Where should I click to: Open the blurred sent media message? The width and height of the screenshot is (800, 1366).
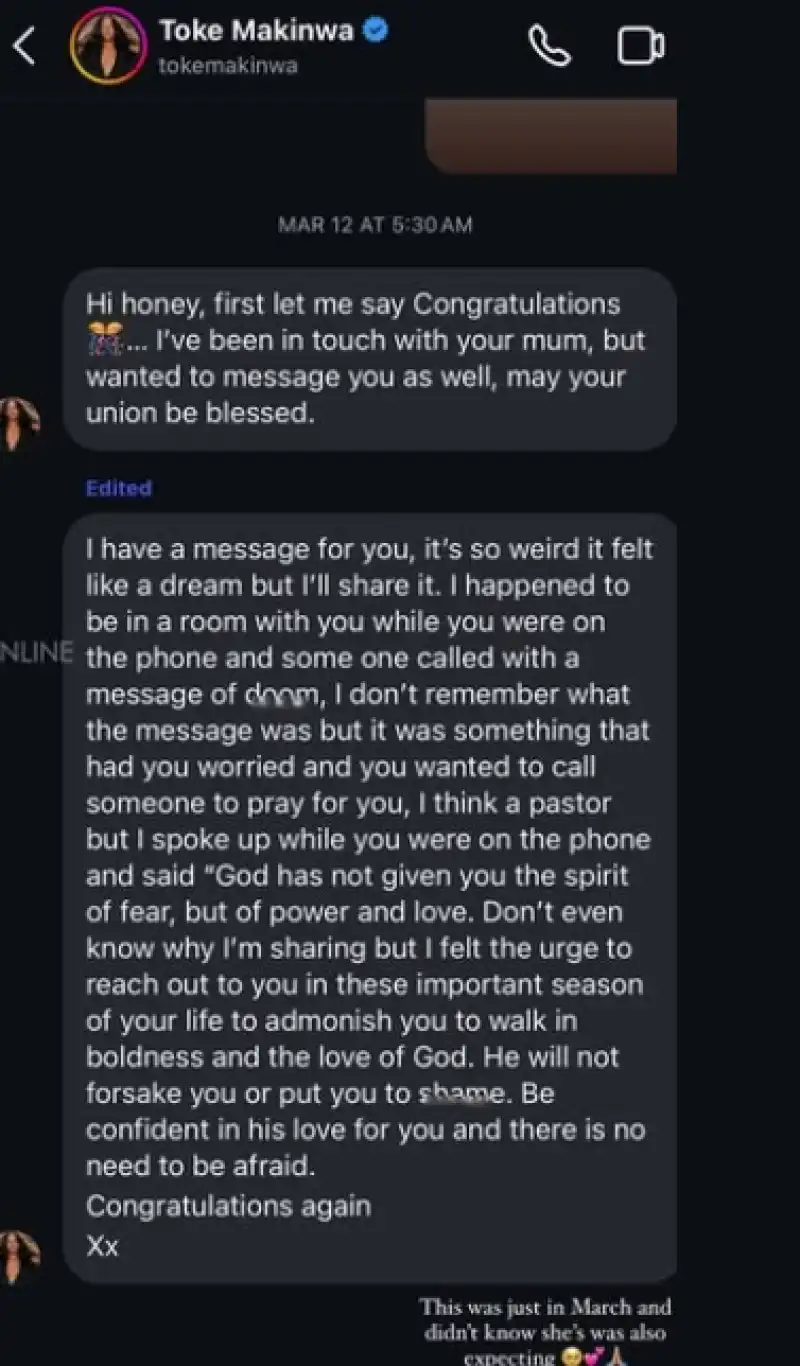pos(551,136)
